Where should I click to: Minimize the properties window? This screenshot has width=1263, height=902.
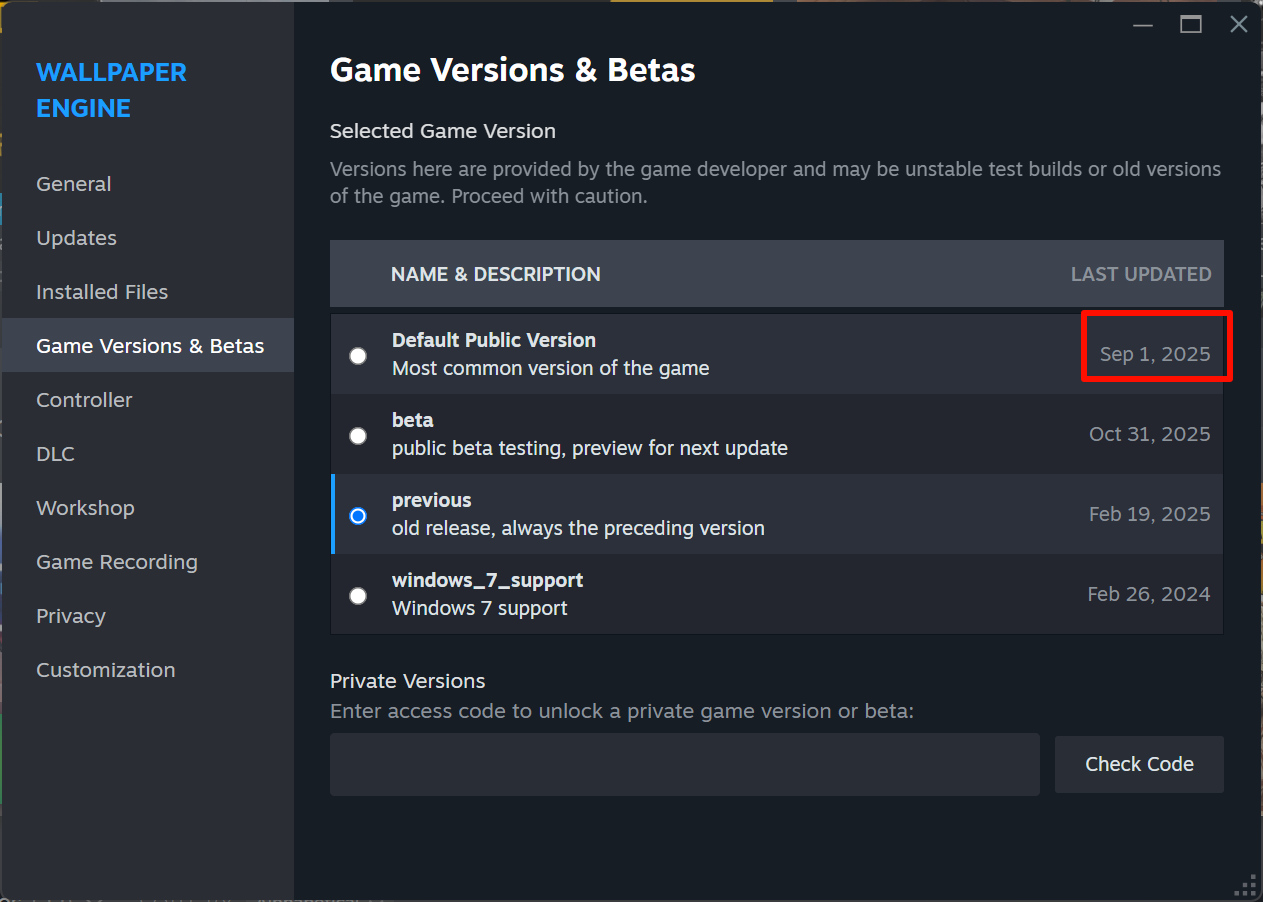[1143, 25]
